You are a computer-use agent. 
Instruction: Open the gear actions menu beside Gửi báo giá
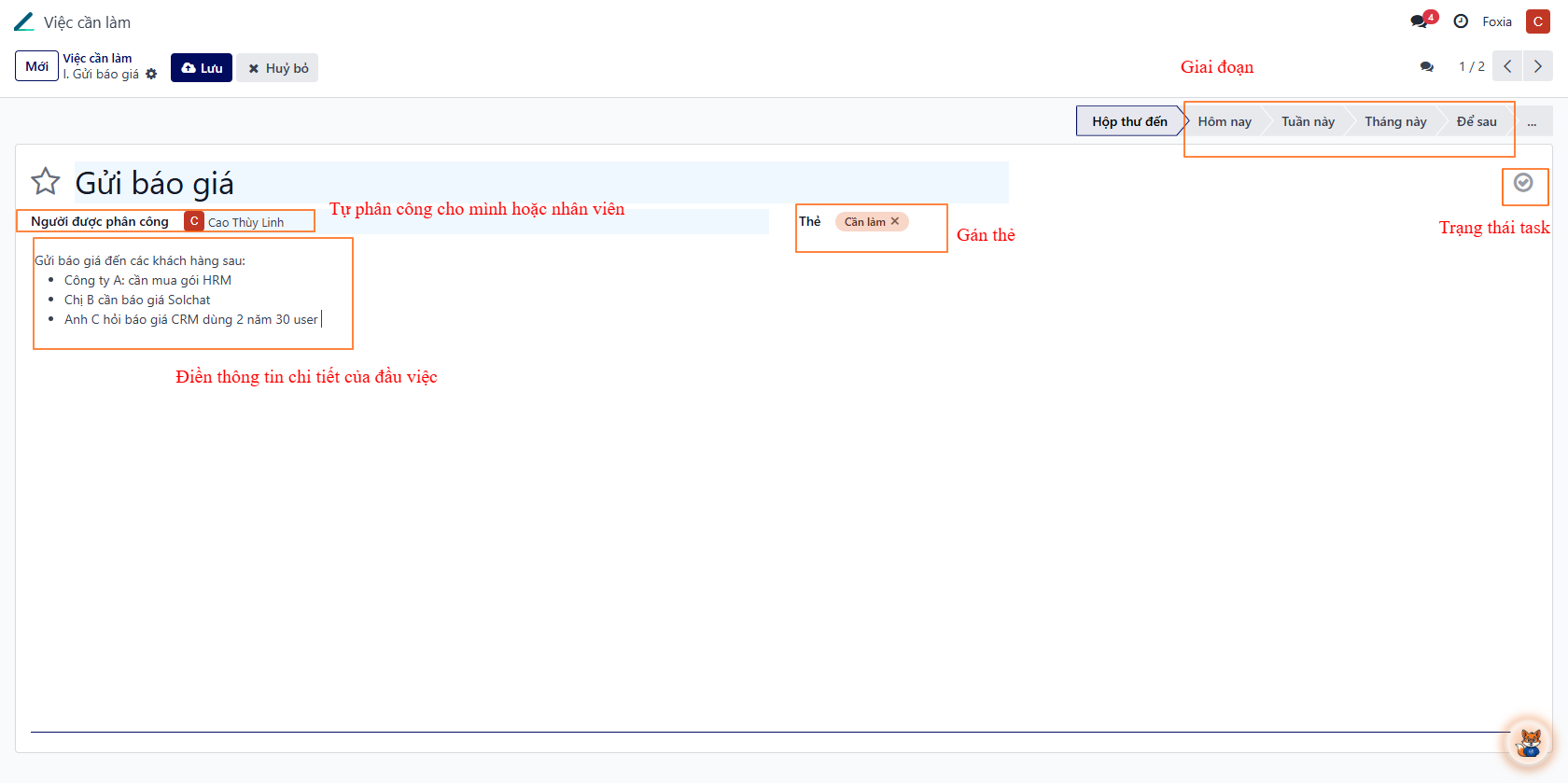point(151,75)
